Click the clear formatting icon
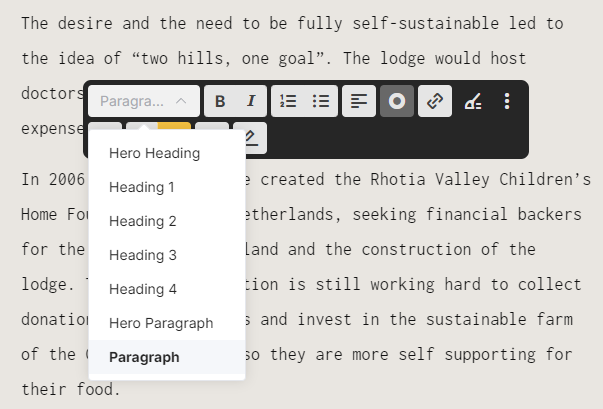Screen dimensions: 603x409 (x=473, y=101)
